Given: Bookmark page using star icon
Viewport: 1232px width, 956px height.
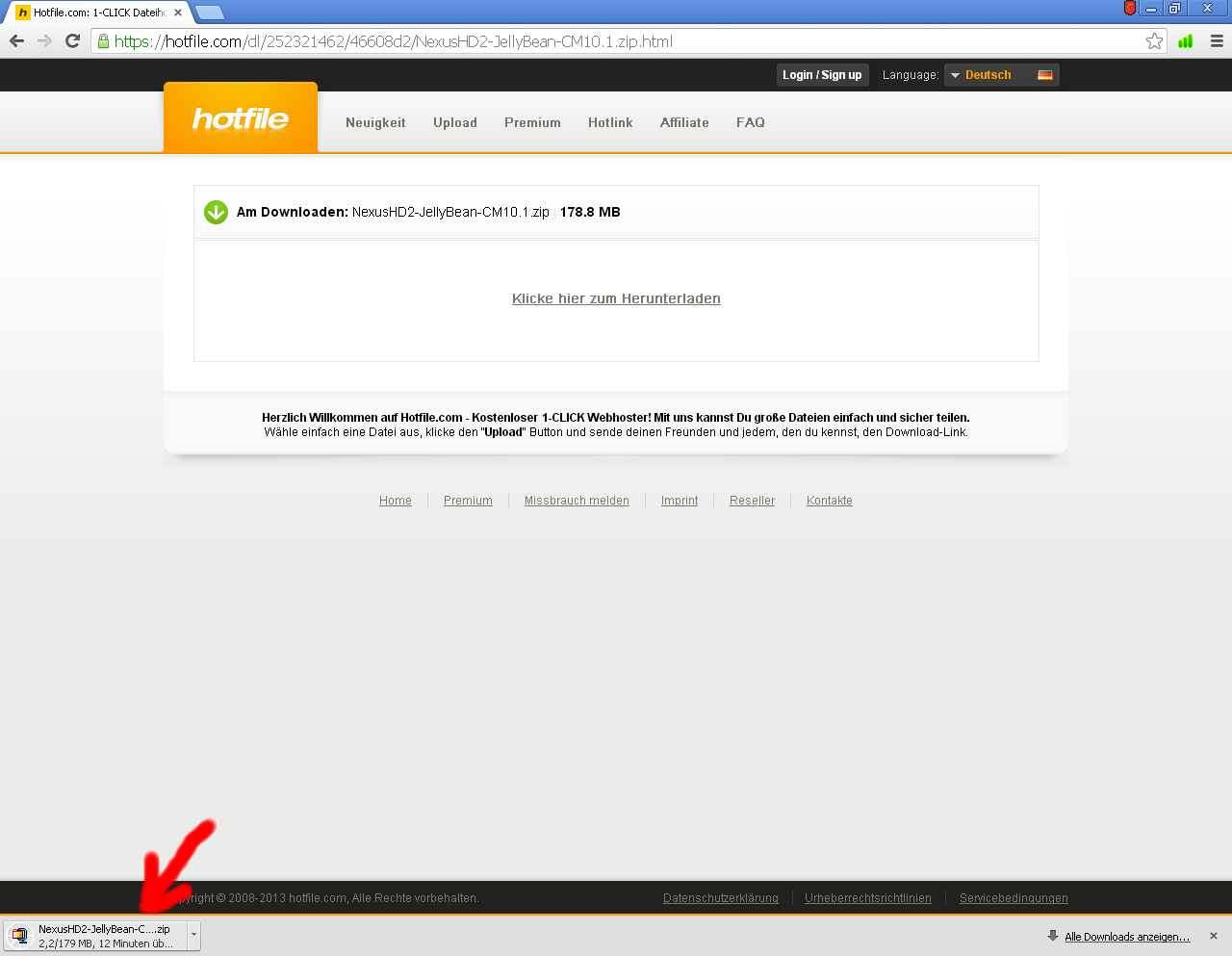Looking at the screenshot, I should [x=1154, y=40].
